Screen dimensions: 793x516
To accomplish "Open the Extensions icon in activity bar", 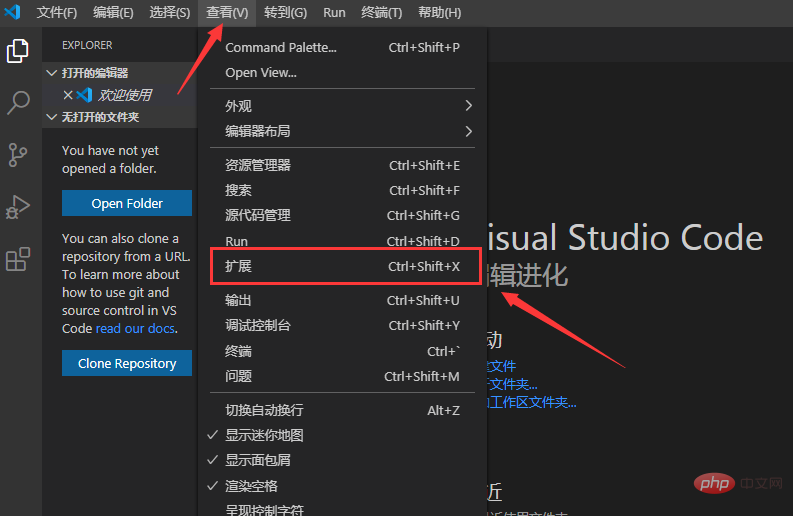I will click(18, 260).
